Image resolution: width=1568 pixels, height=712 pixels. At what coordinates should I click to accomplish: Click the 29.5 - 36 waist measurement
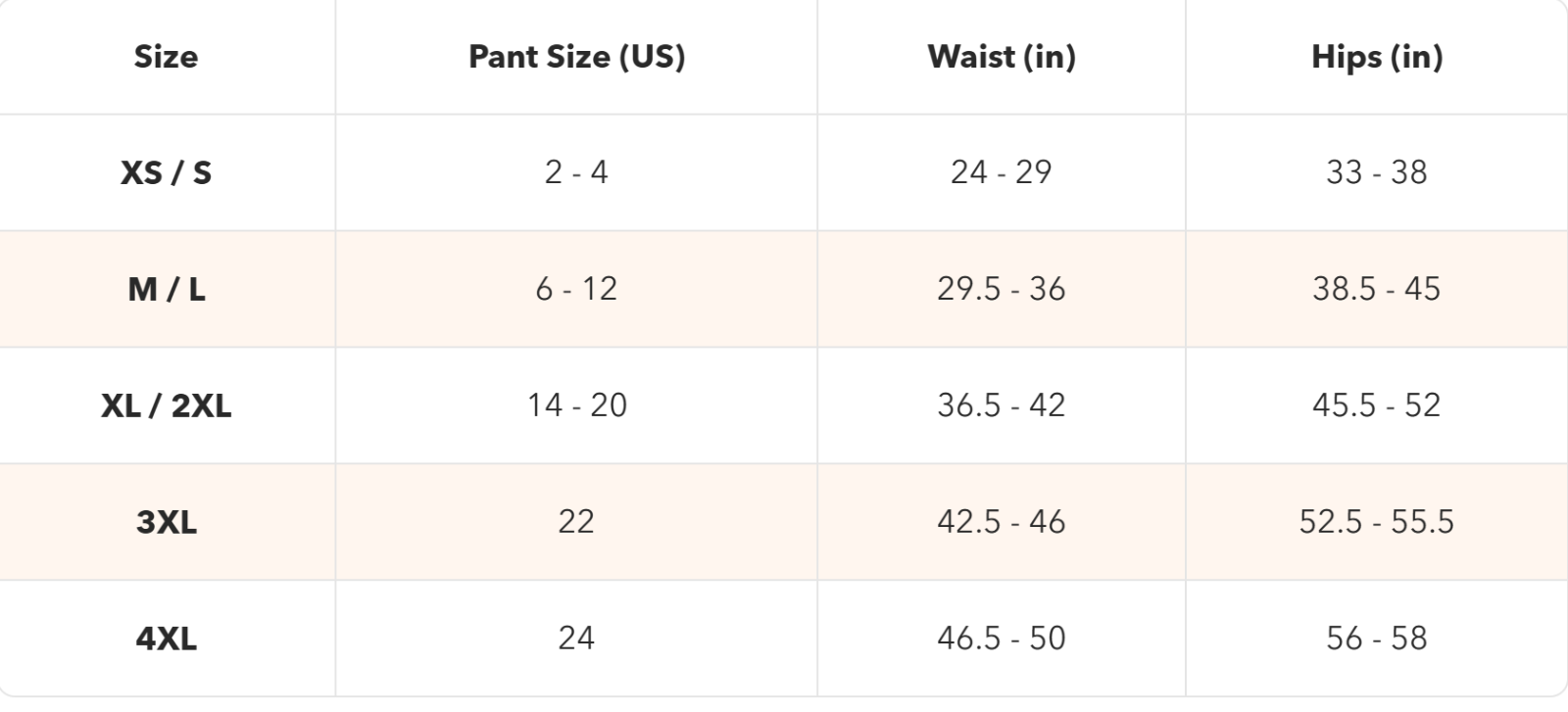[1002, 289]
